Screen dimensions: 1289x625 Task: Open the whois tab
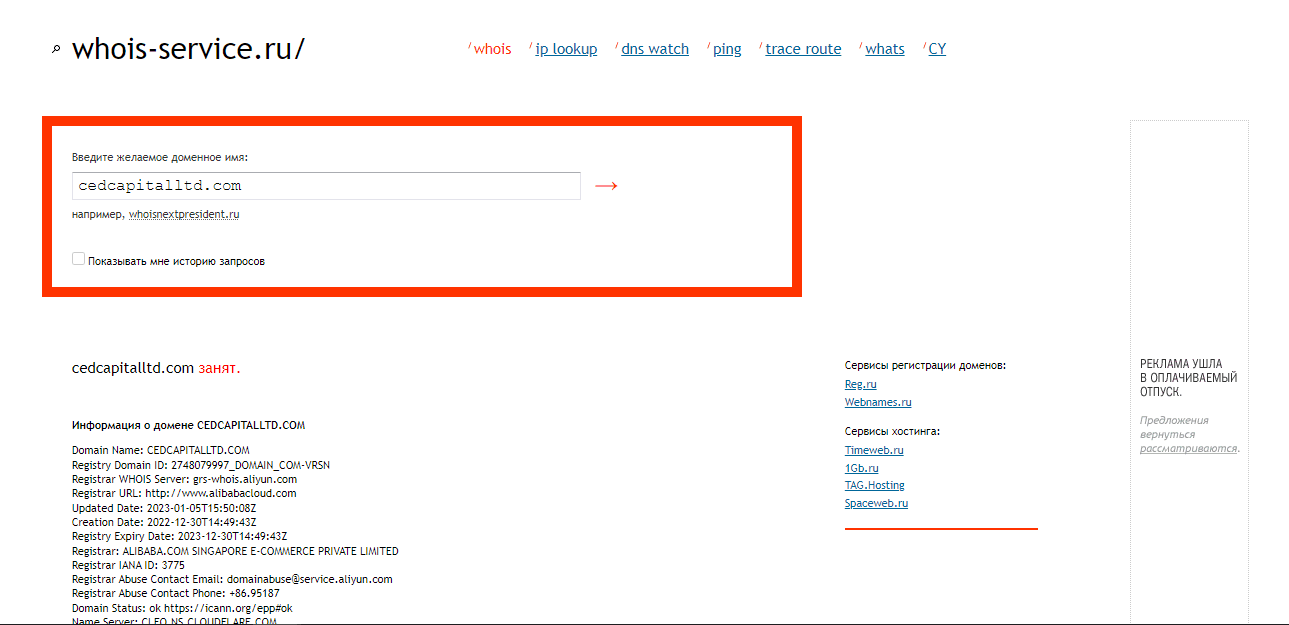coord(492,49)
